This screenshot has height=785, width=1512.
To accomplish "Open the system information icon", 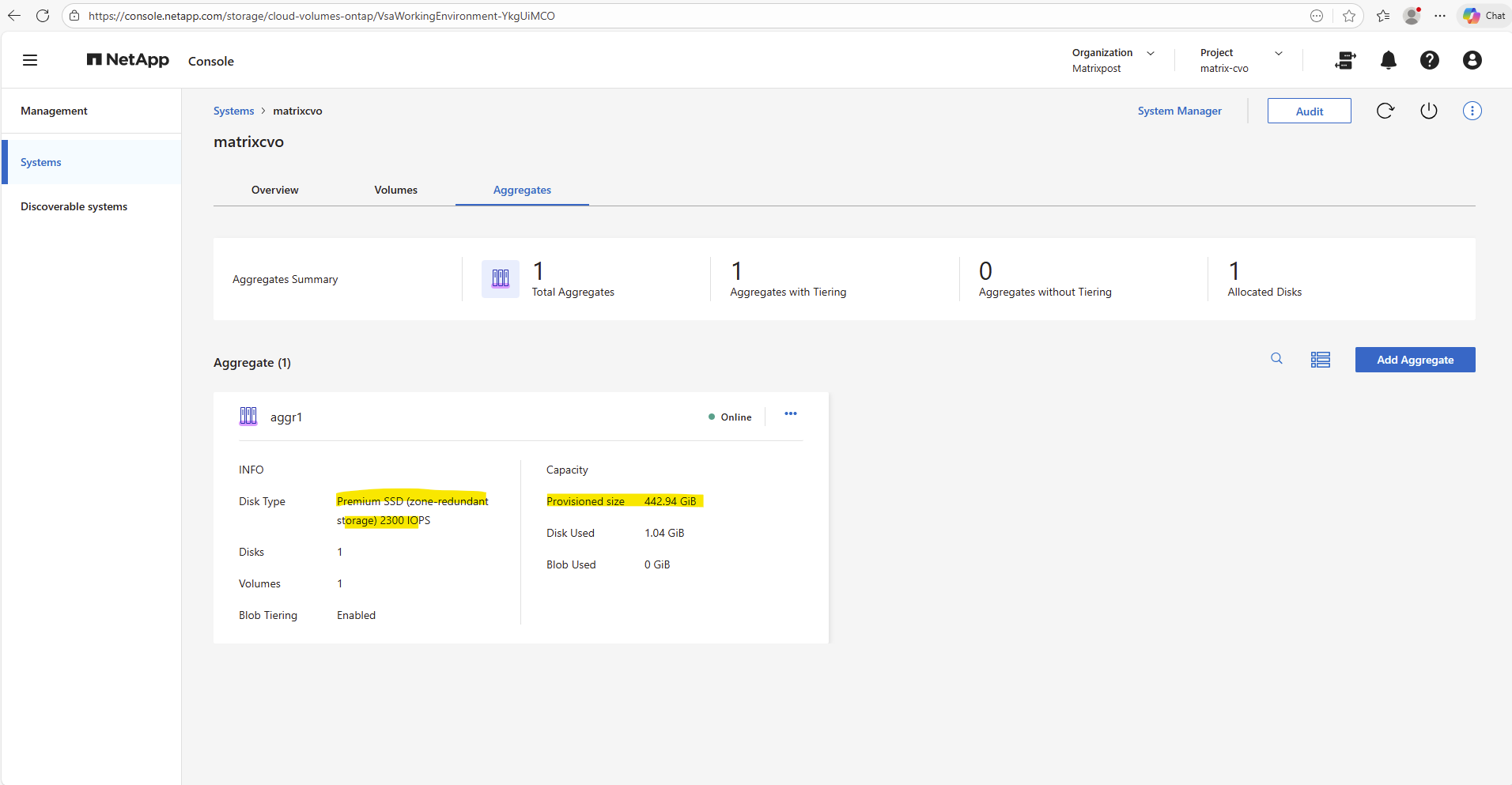I will (x=1472, y=111).
